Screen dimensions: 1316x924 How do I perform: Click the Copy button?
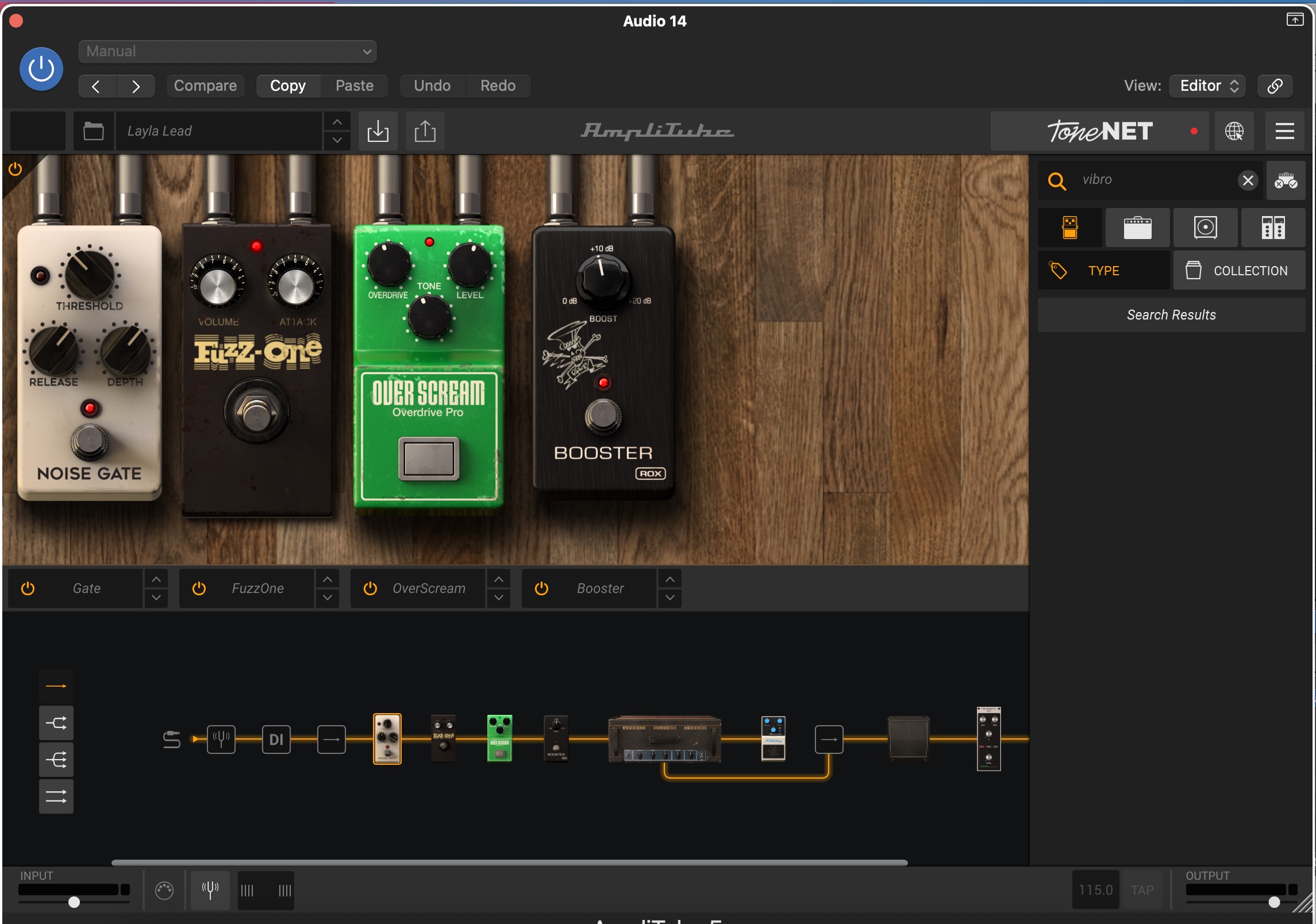(x=288, y=86)
